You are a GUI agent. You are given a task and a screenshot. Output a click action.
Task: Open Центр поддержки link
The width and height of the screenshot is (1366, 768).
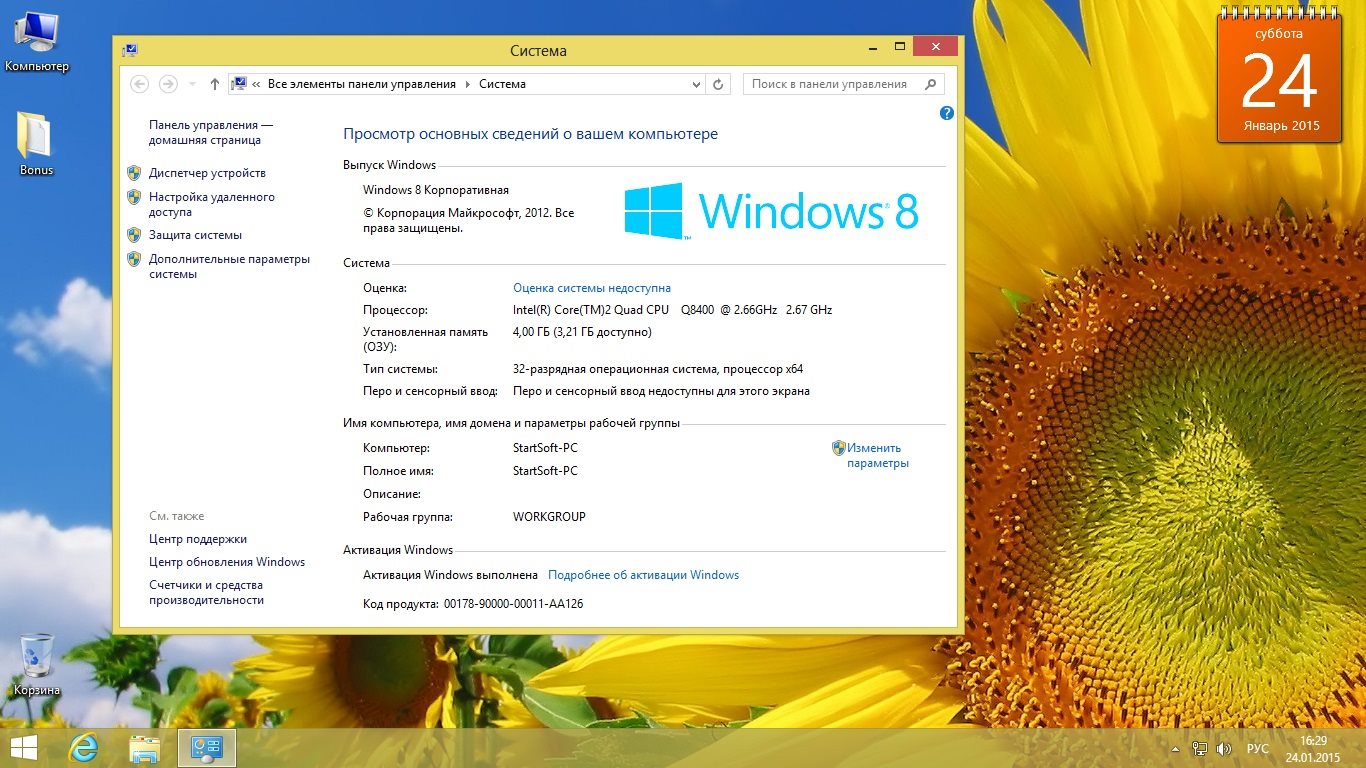coord(198,539)
